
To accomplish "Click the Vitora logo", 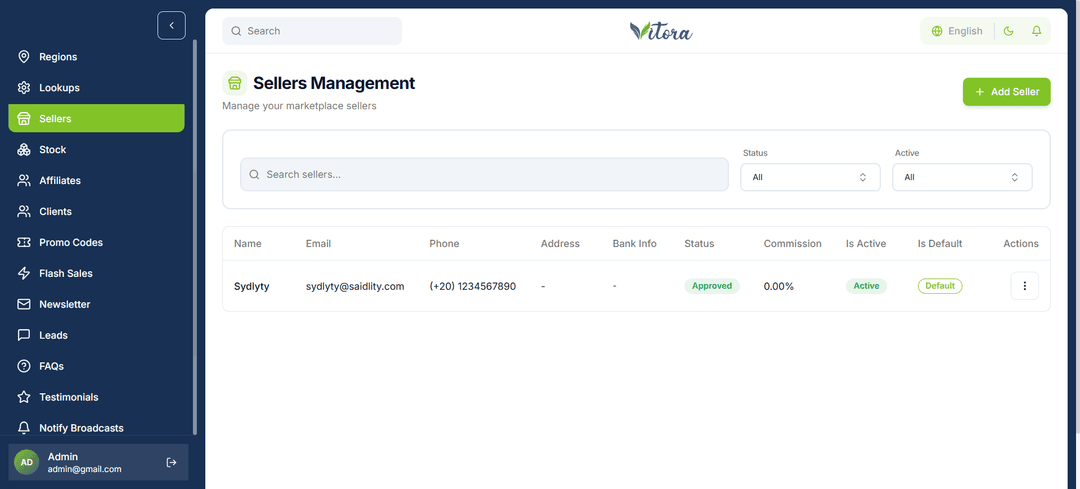I will 661,31.
